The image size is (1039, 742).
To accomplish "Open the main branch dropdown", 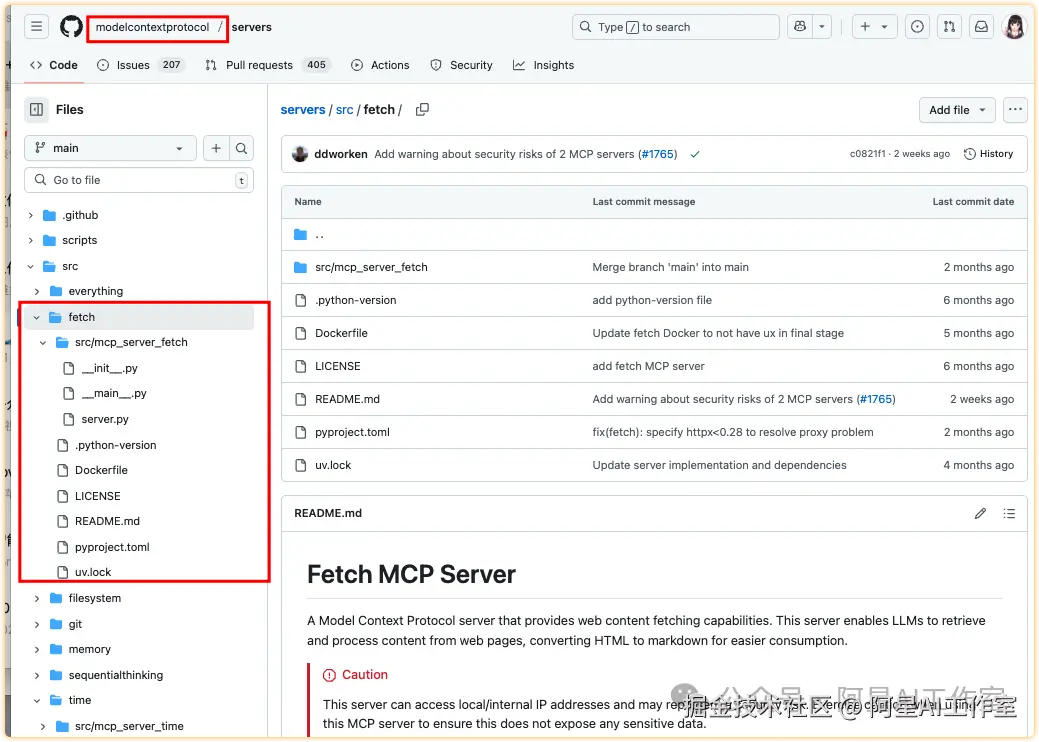I will point(110,148).
